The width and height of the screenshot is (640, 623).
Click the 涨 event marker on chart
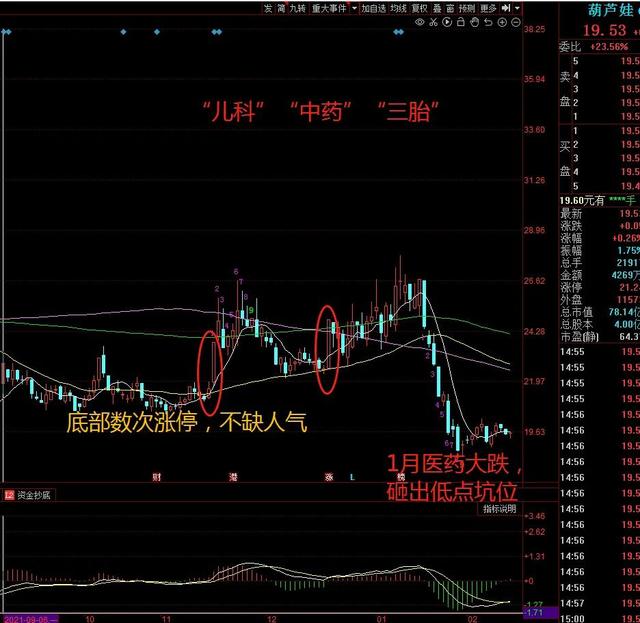329,477
